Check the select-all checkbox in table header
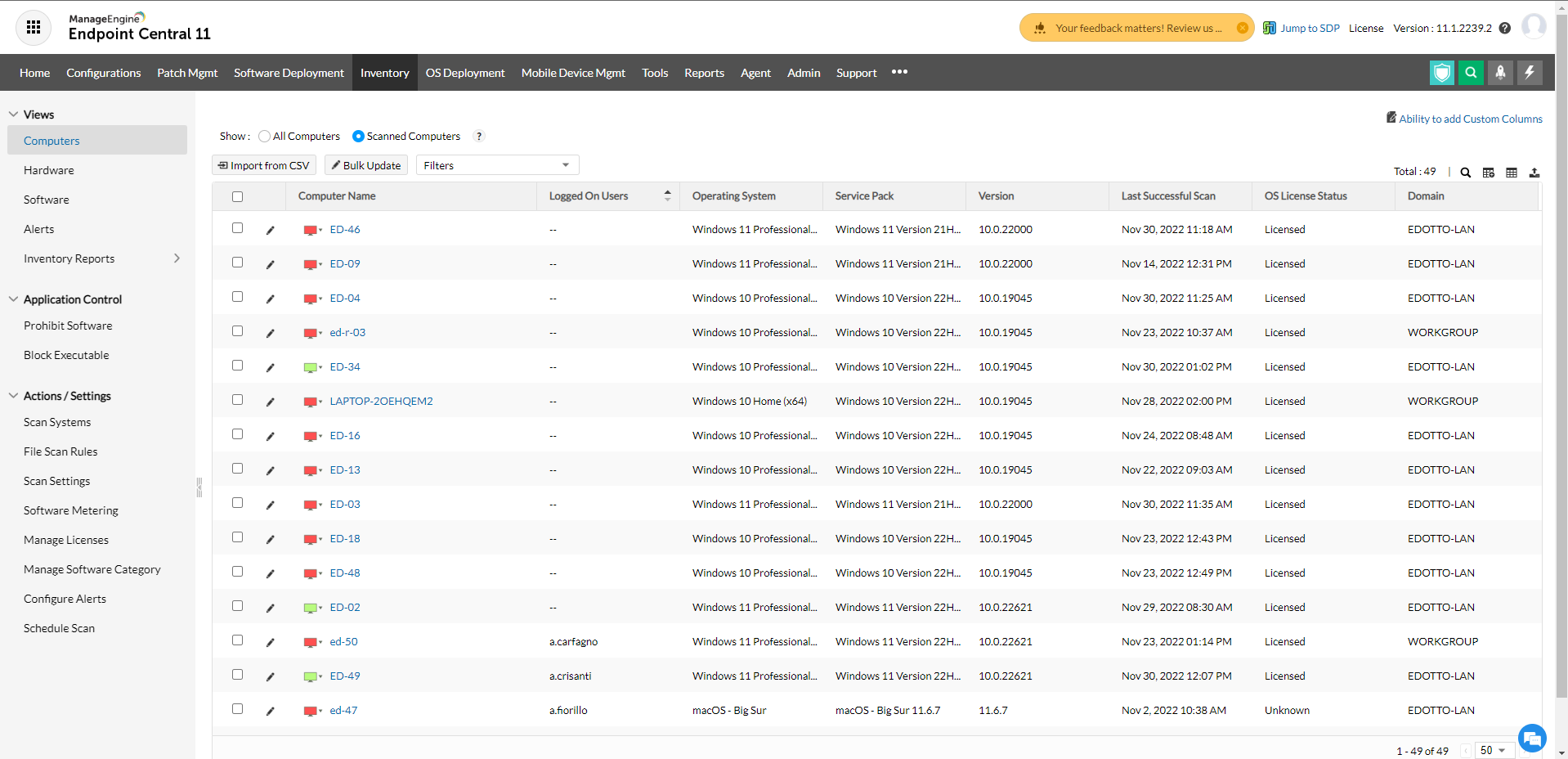Image resolution: width=1568 pixels, height=759 pixels. tap(238, 196)
